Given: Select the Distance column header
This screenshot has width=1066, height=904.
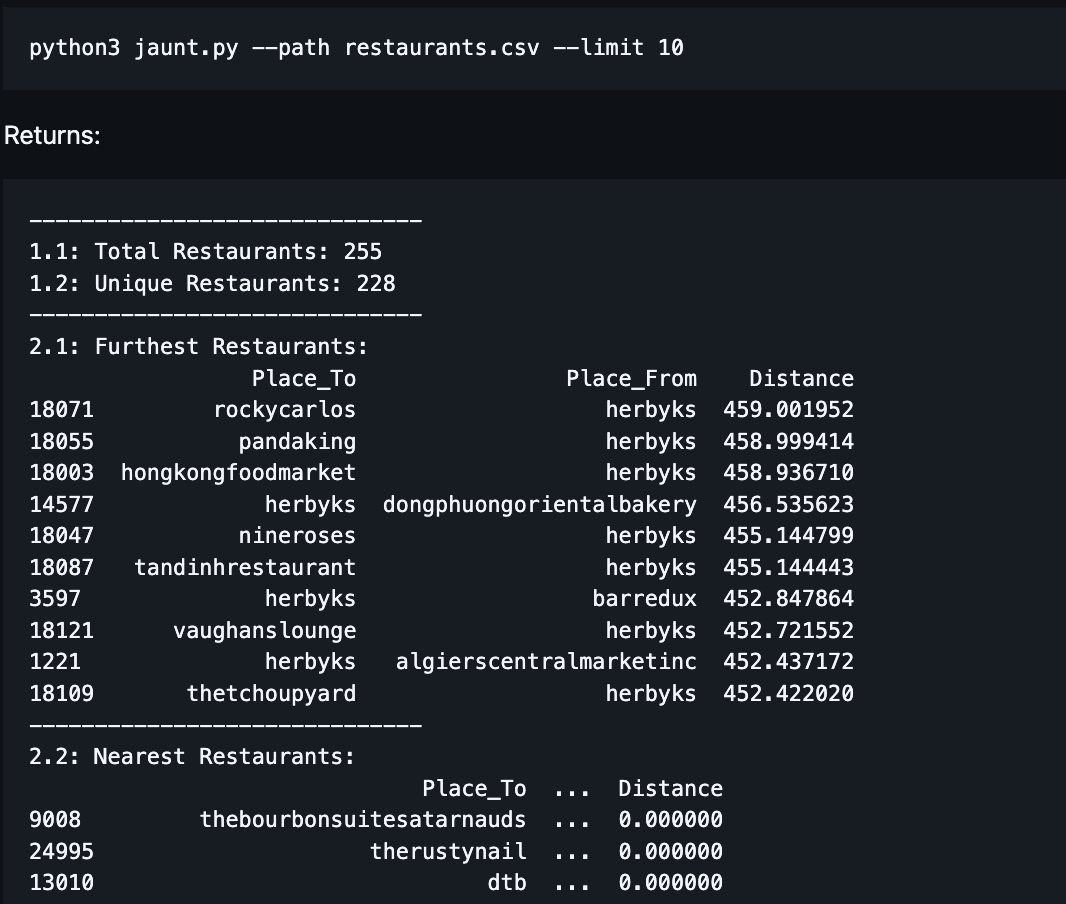Looking at the screenshot, I should click(803, 378).
